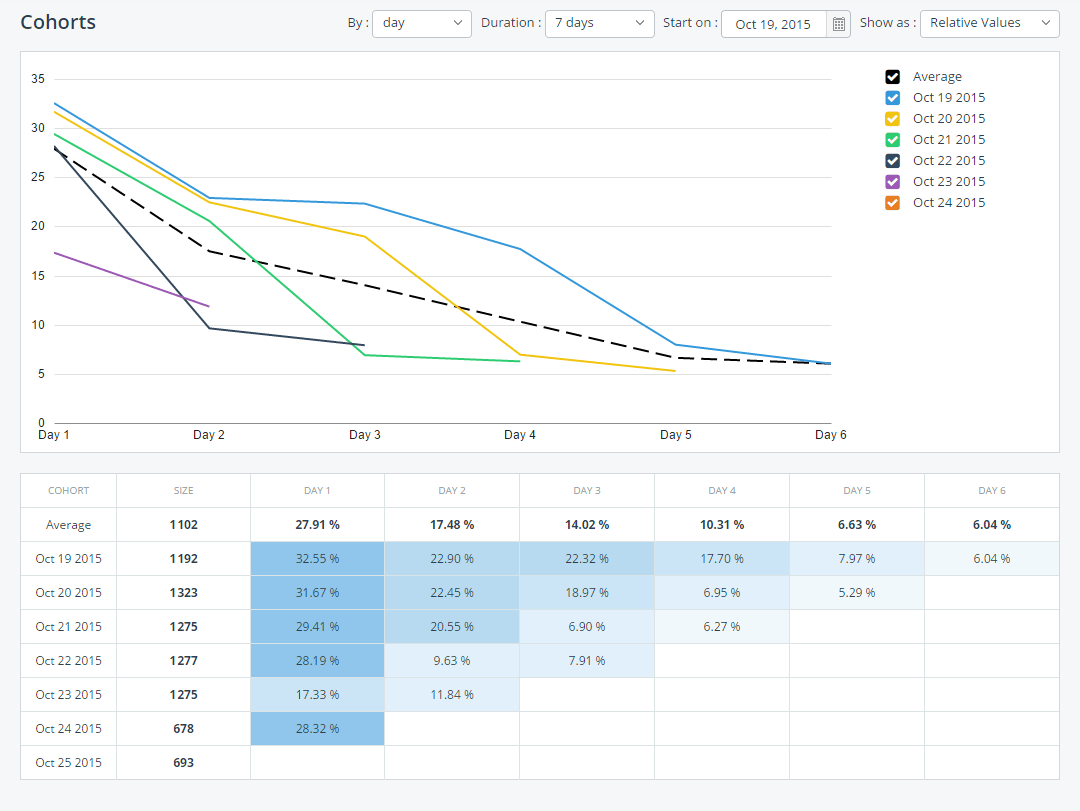Open the 'Show as' Relative Values dropdown

tap(989, 23)
